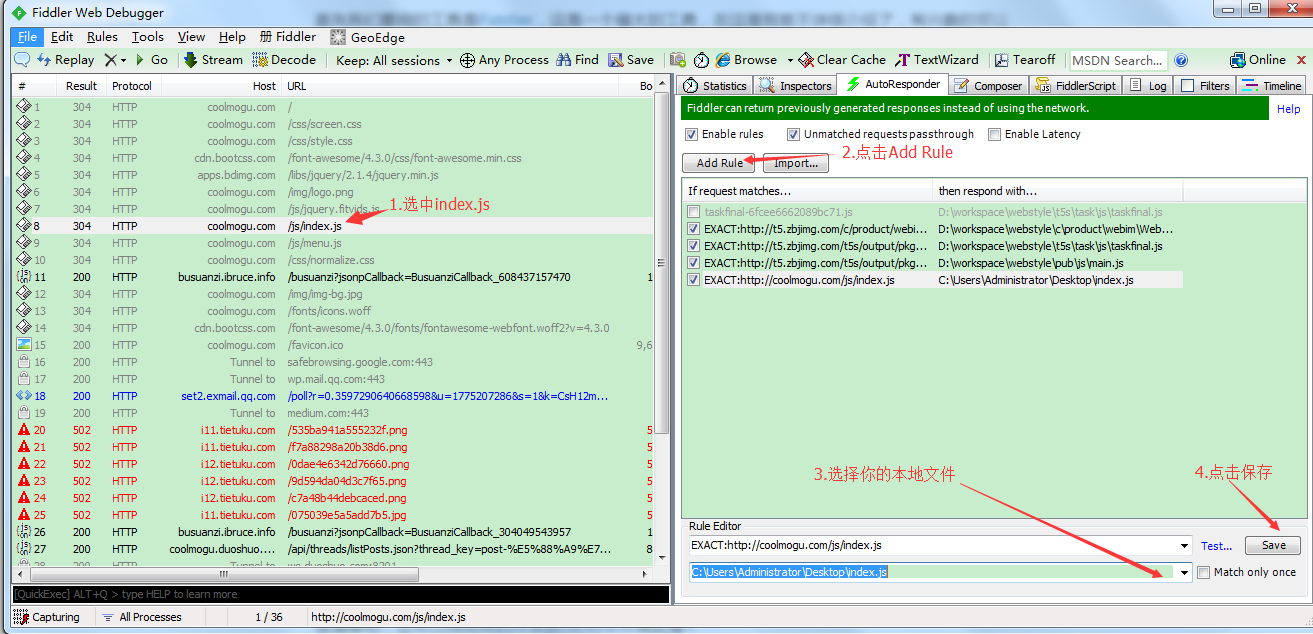Open Find sessions from the toolbar
The height and width of the screenshot is (634, 1313).
coord(578,60)
